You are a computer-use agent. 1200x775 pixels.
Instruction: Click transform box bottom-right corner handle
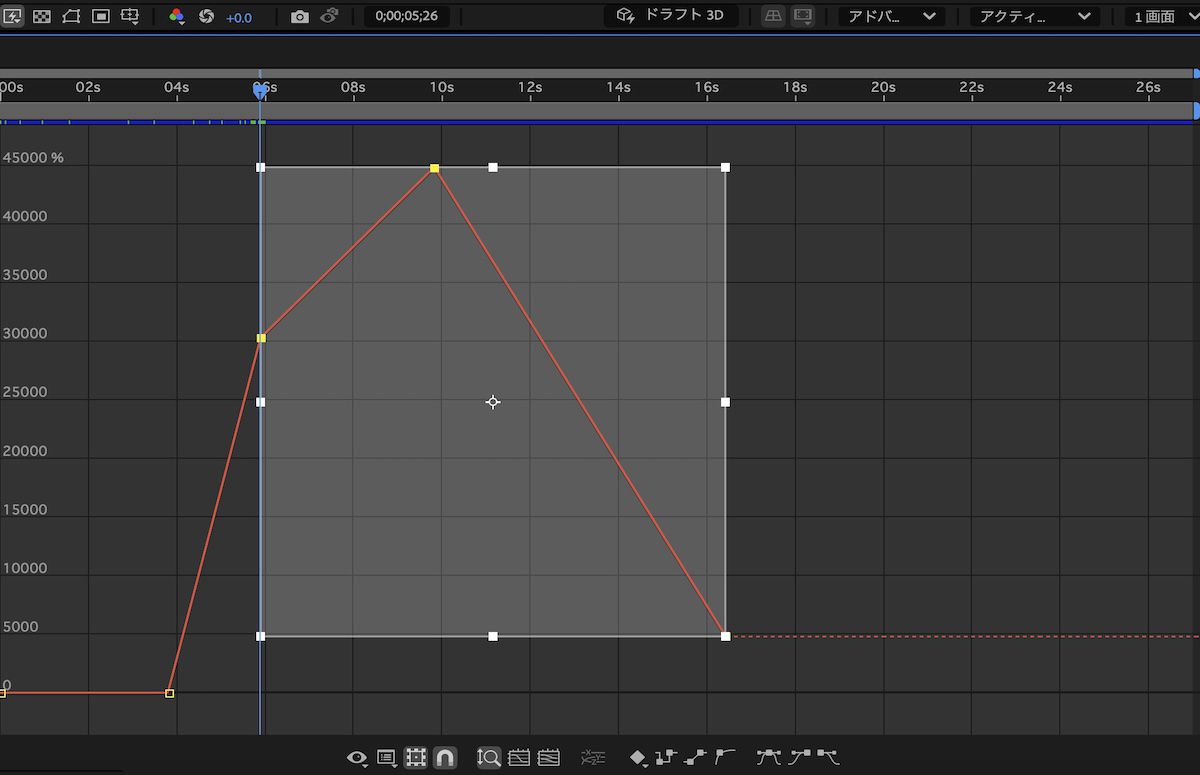pyautogui.click(x=725, y=636)
